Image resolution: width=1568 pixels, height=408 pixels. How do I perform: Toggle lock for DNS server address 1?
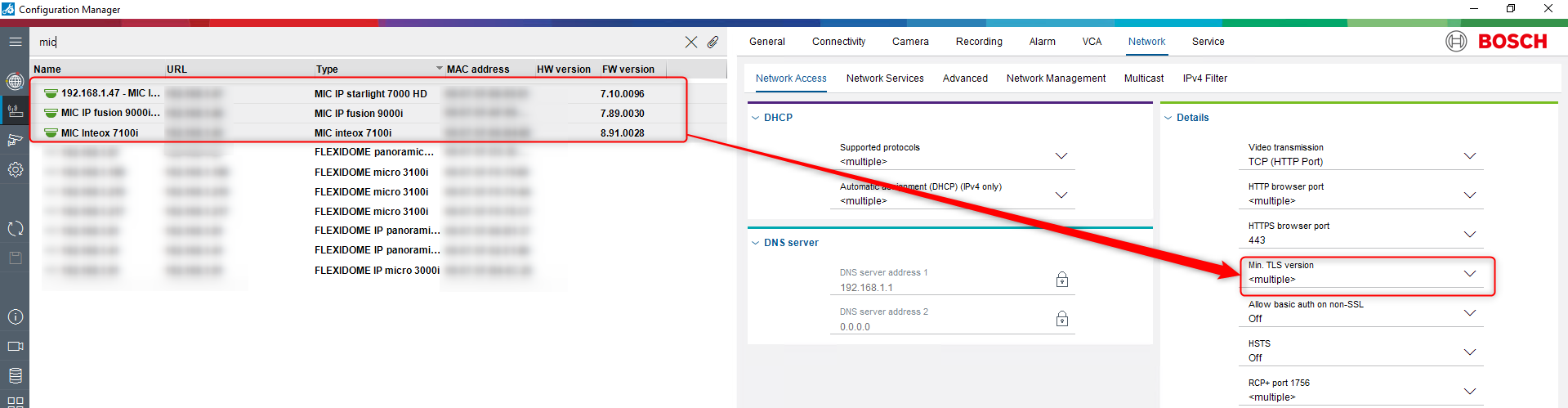click(1061, 280)
